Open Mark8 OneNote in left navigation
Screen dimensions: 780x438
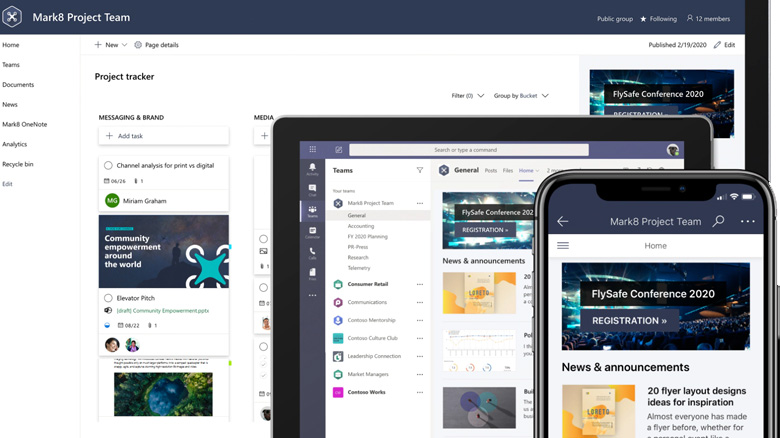[x=24, y=124]
